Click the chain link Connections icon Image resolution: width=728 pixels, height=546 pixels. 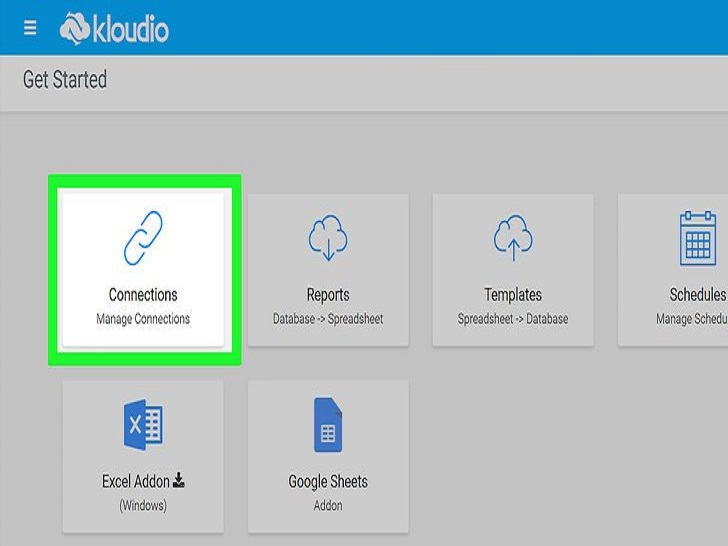click(x=143, y=239)
